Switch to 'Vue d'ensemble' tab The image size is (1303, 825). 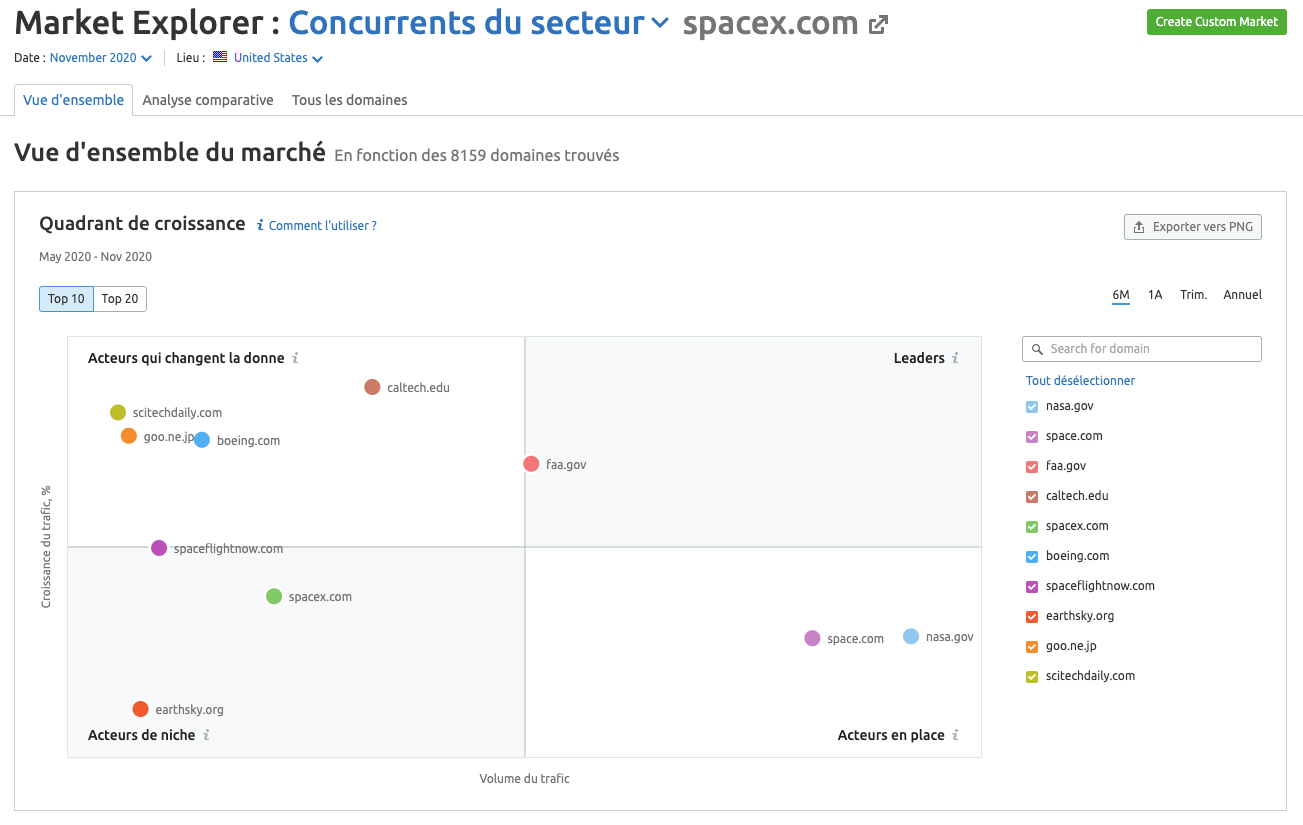74,100
